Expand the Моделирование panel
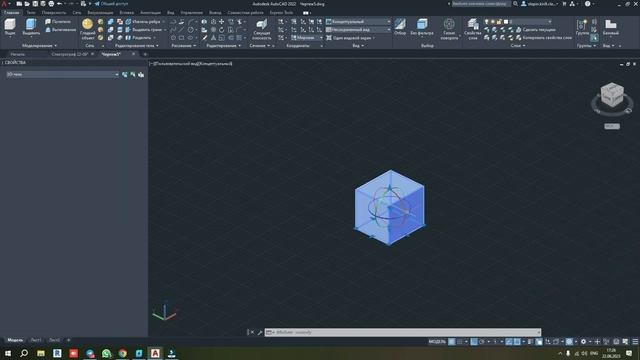 39,46
